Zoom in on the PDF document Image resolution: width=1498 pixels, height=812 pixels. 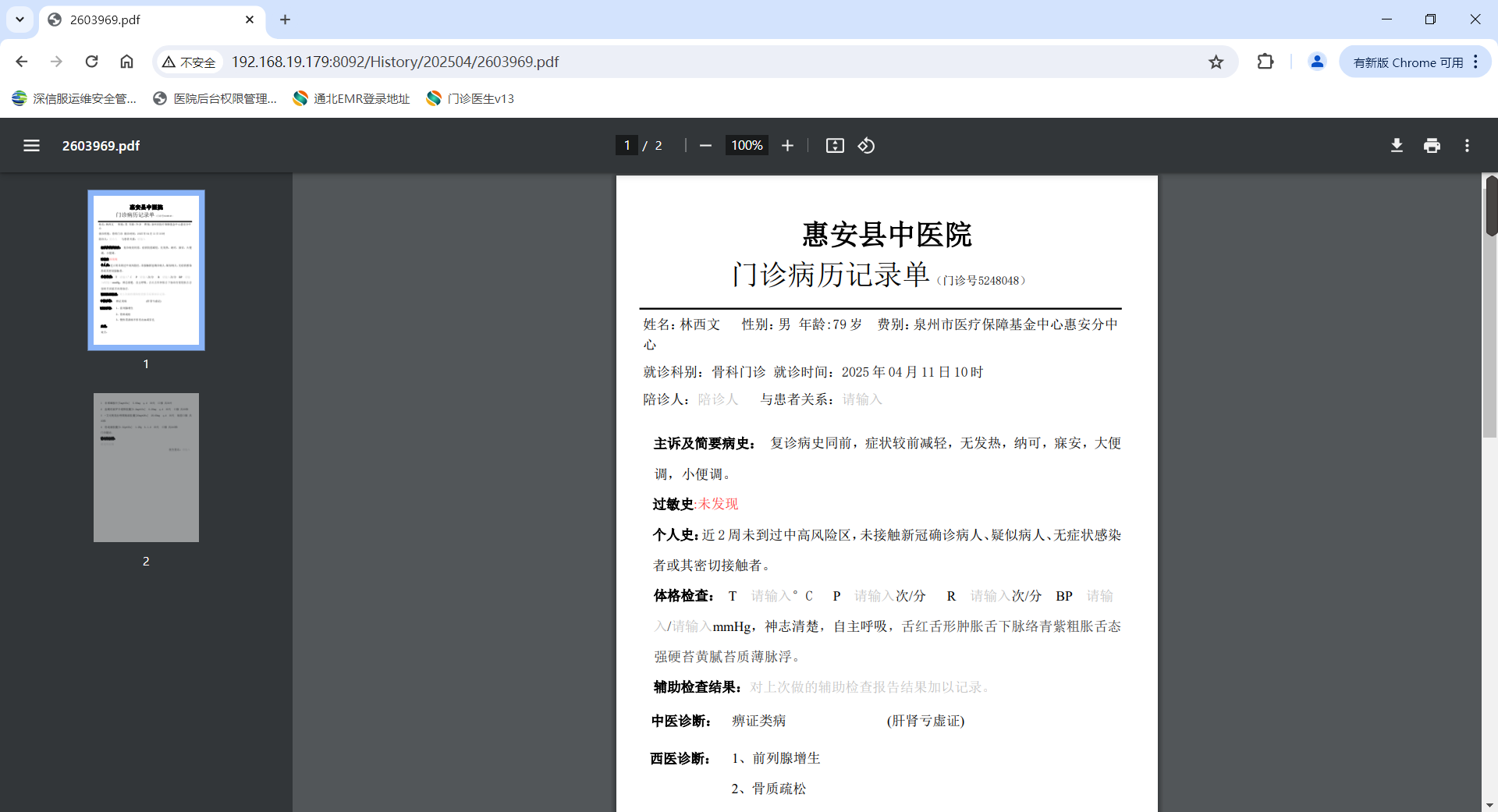point(787,146)
